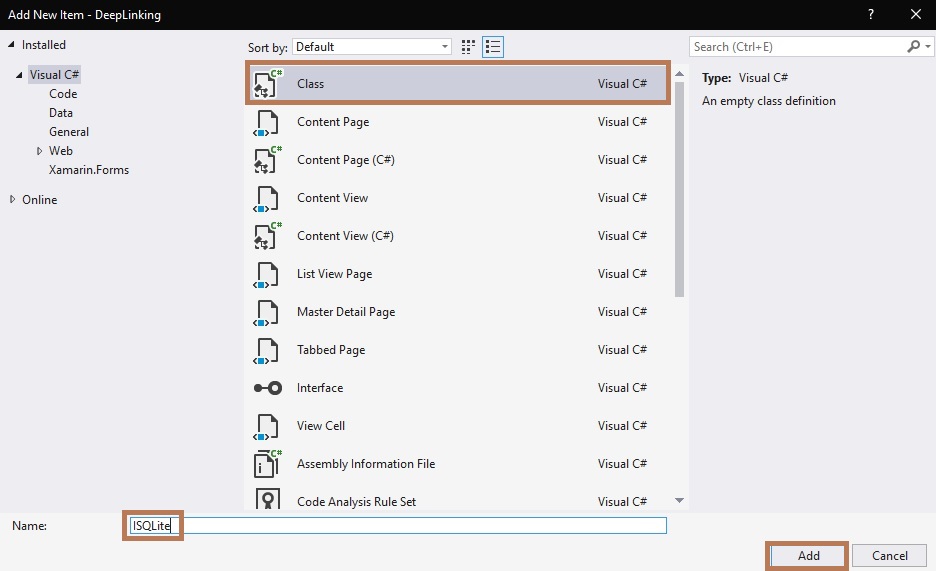Click "Visual C#" in the Interface row

coord(622,388)
